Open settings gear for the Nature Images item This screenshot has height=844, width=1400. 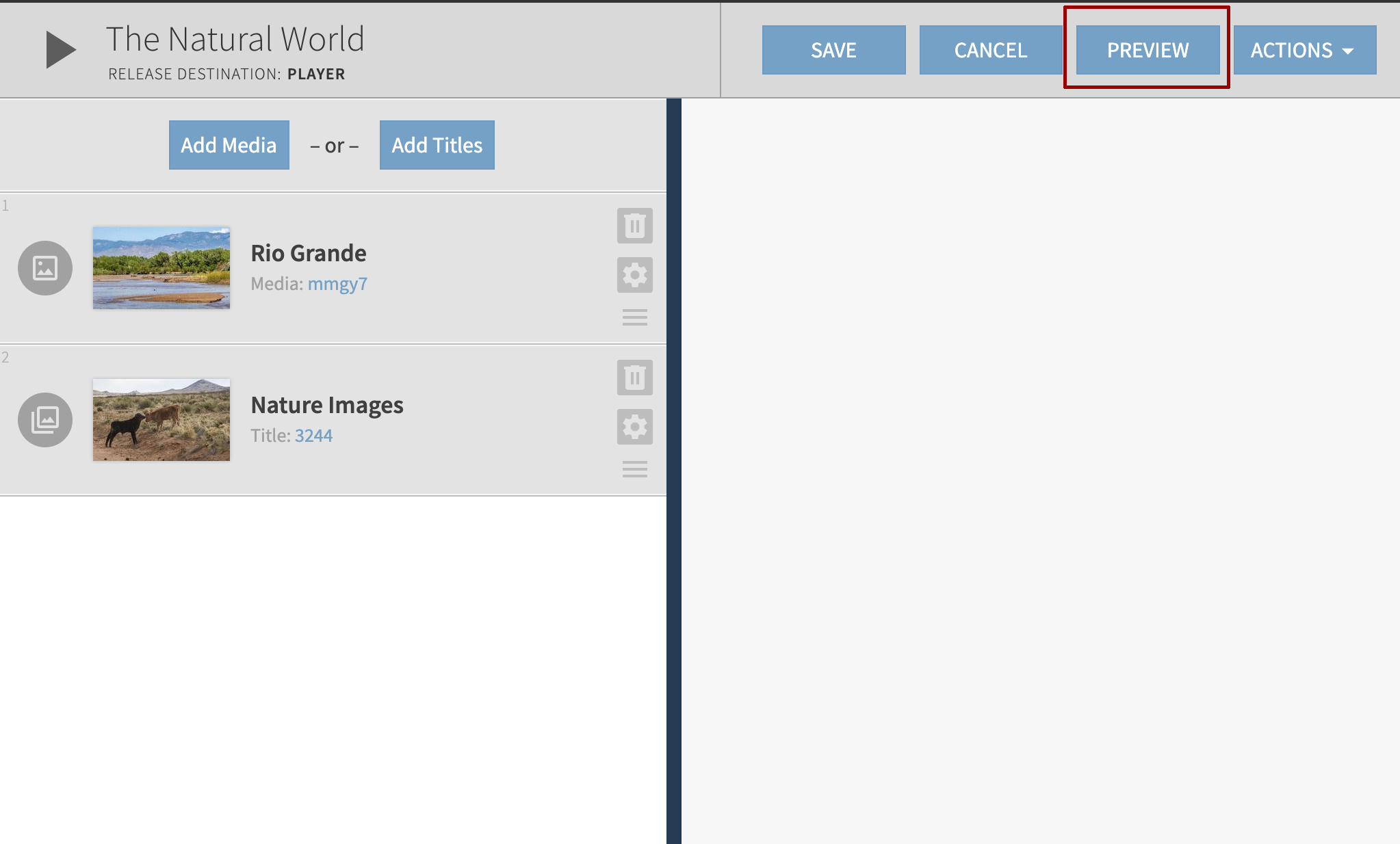tap(634, 425)
